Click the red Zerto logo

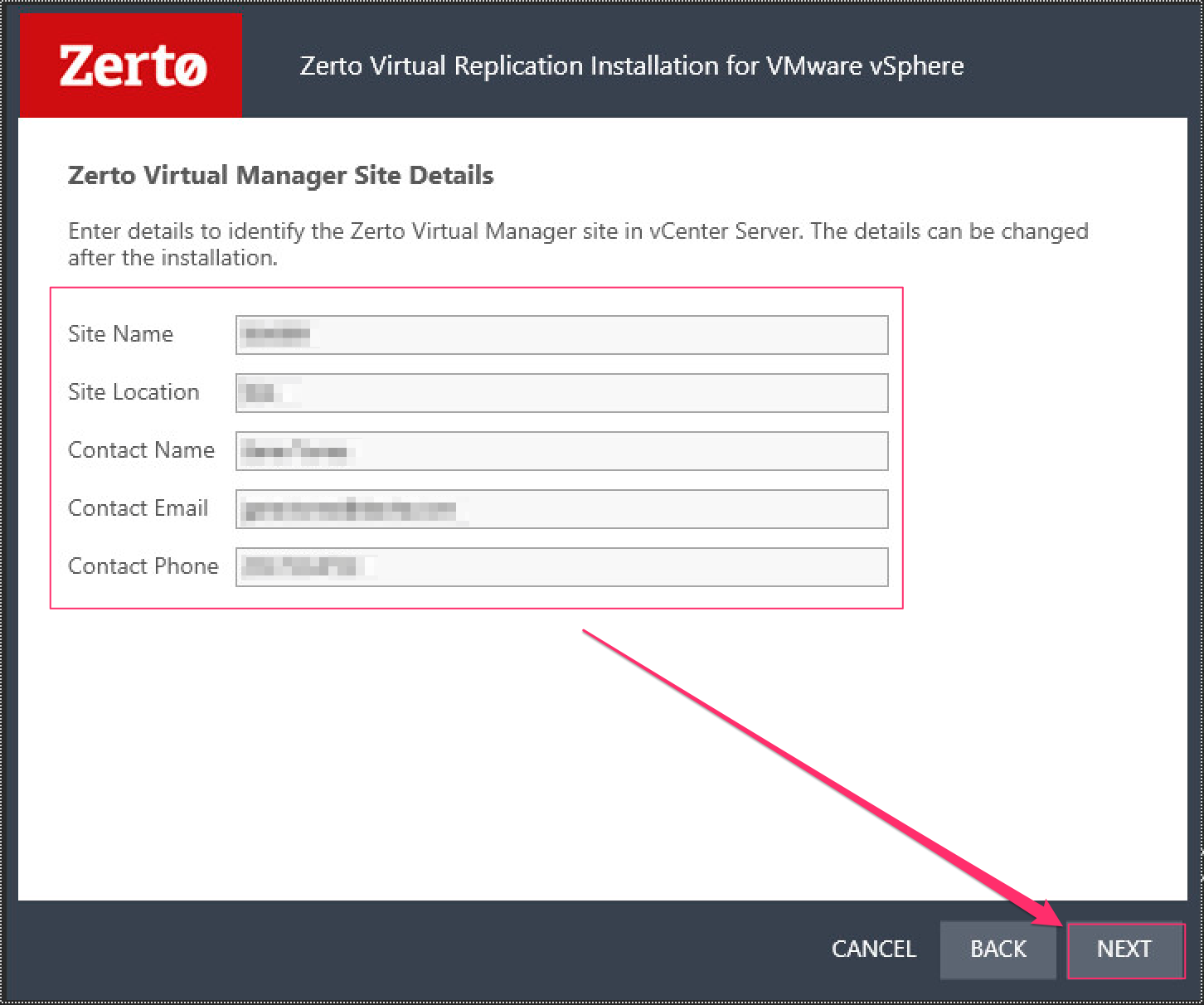129,65
